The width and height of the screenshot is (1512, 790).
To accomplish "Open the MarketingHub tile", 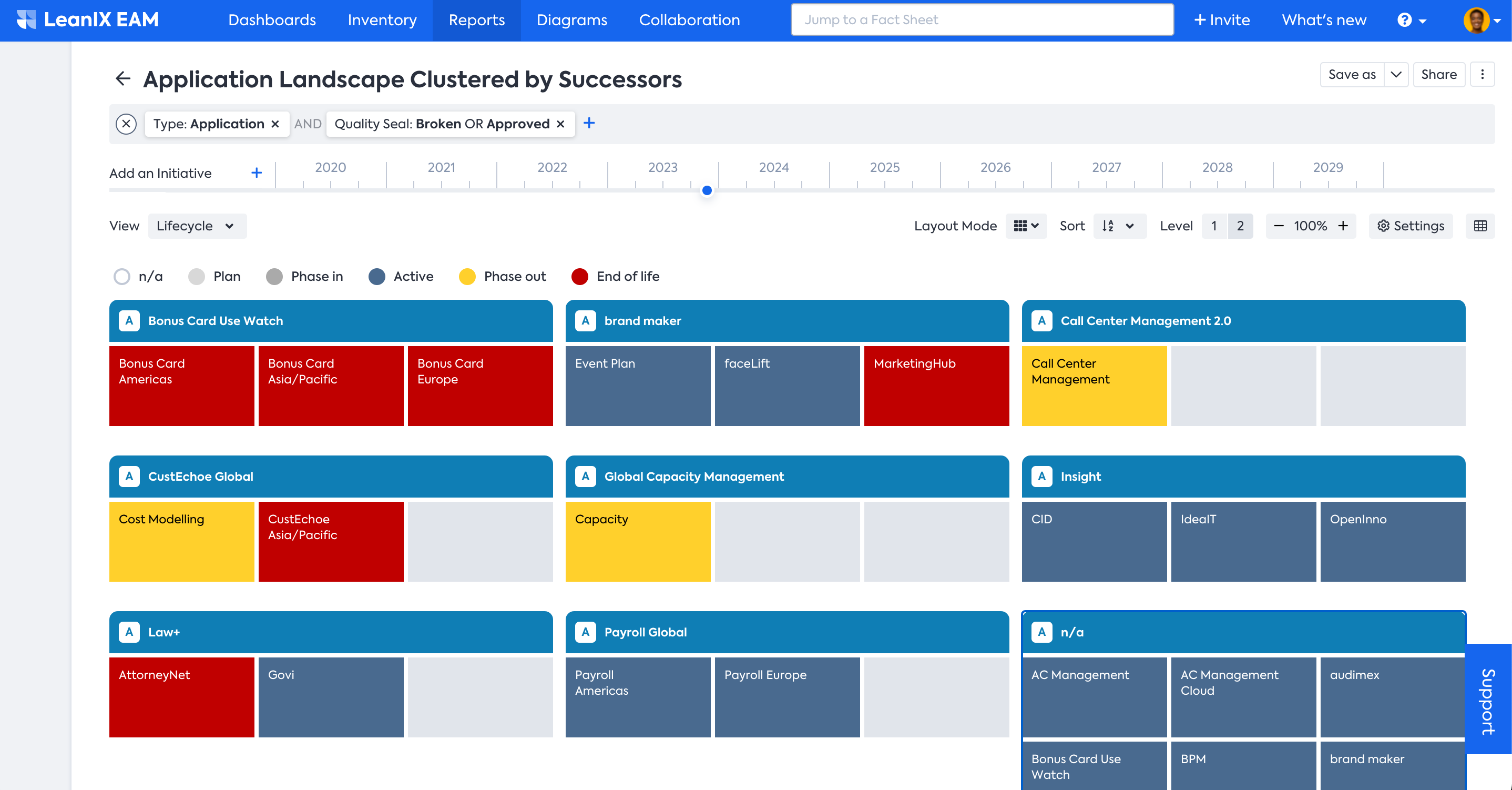I will pos(936,386).
